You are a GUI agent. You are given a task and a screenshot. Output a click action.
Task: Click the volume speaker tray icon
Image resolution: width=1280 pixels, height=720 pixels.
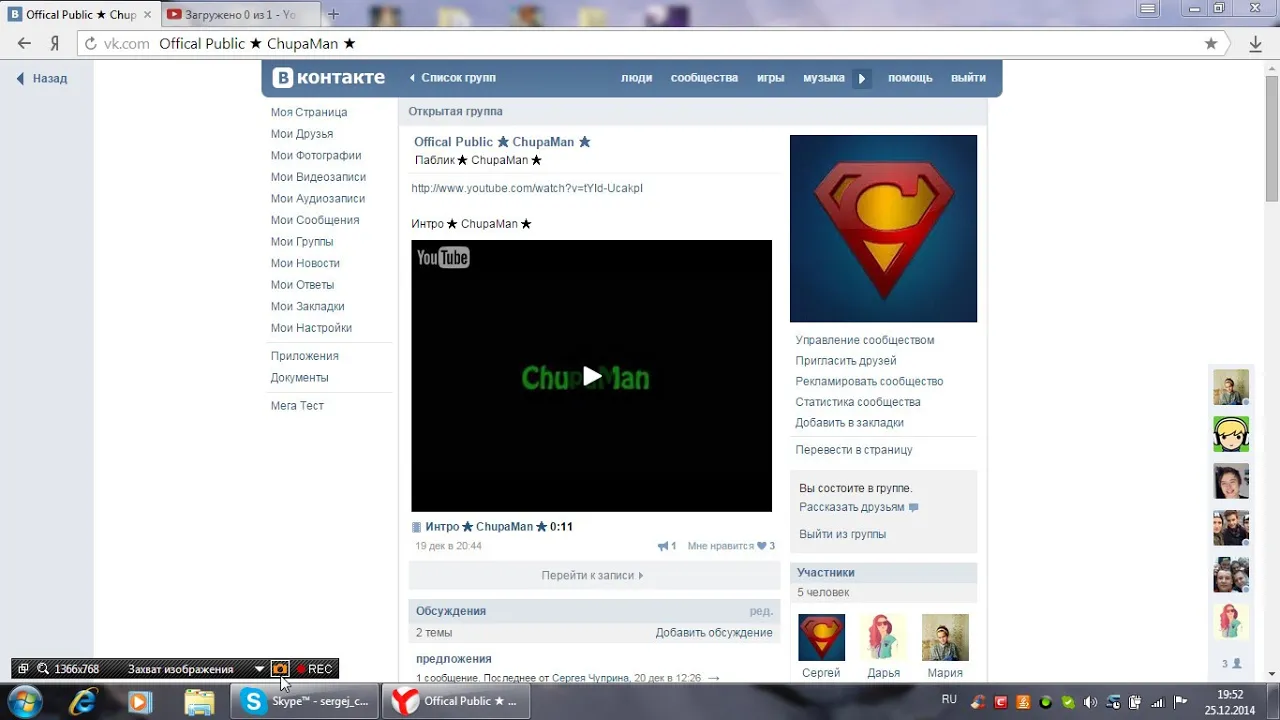click(x=1090, y=702)
